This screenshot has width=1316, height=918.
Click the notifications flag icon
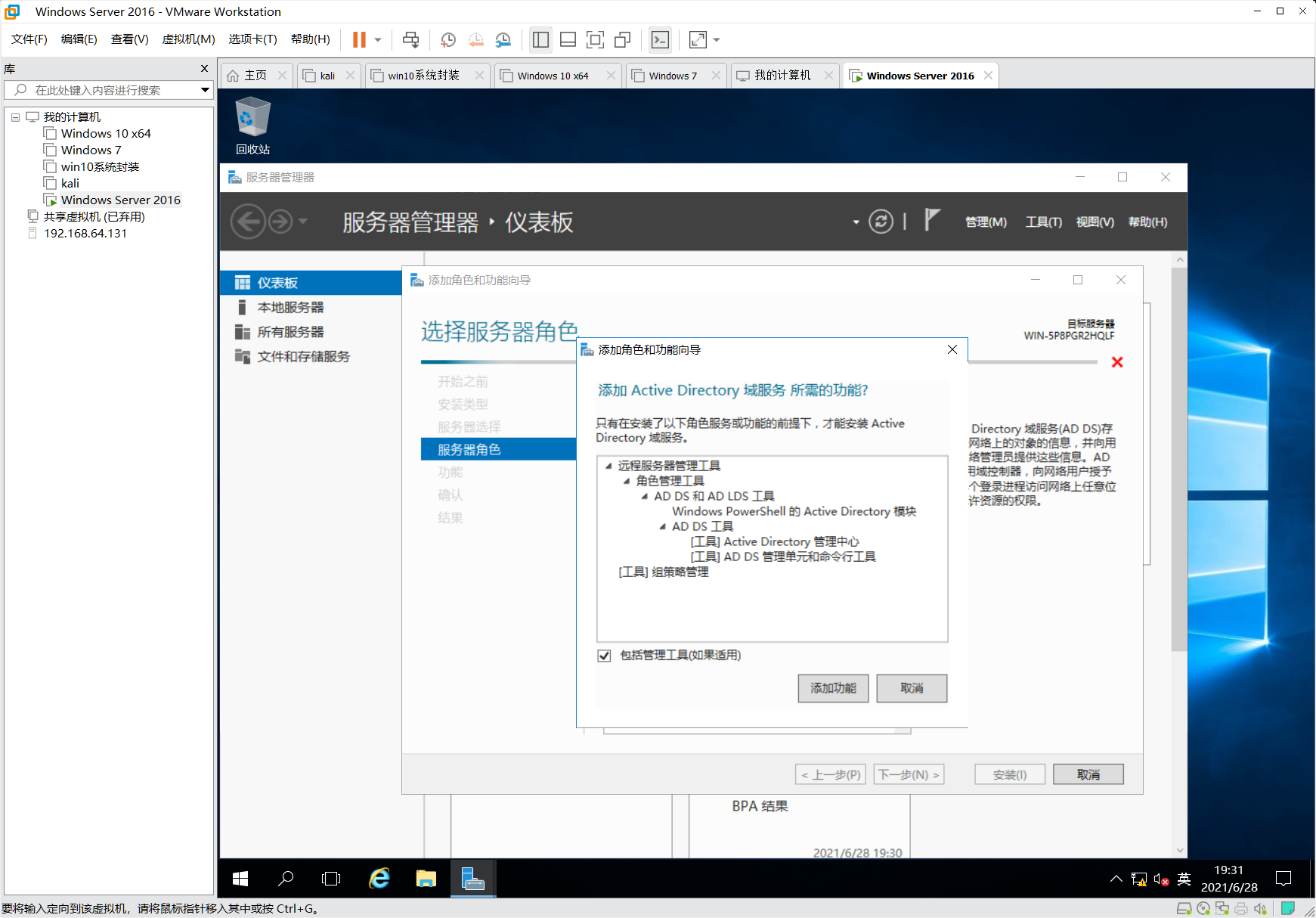coord(932,220)
